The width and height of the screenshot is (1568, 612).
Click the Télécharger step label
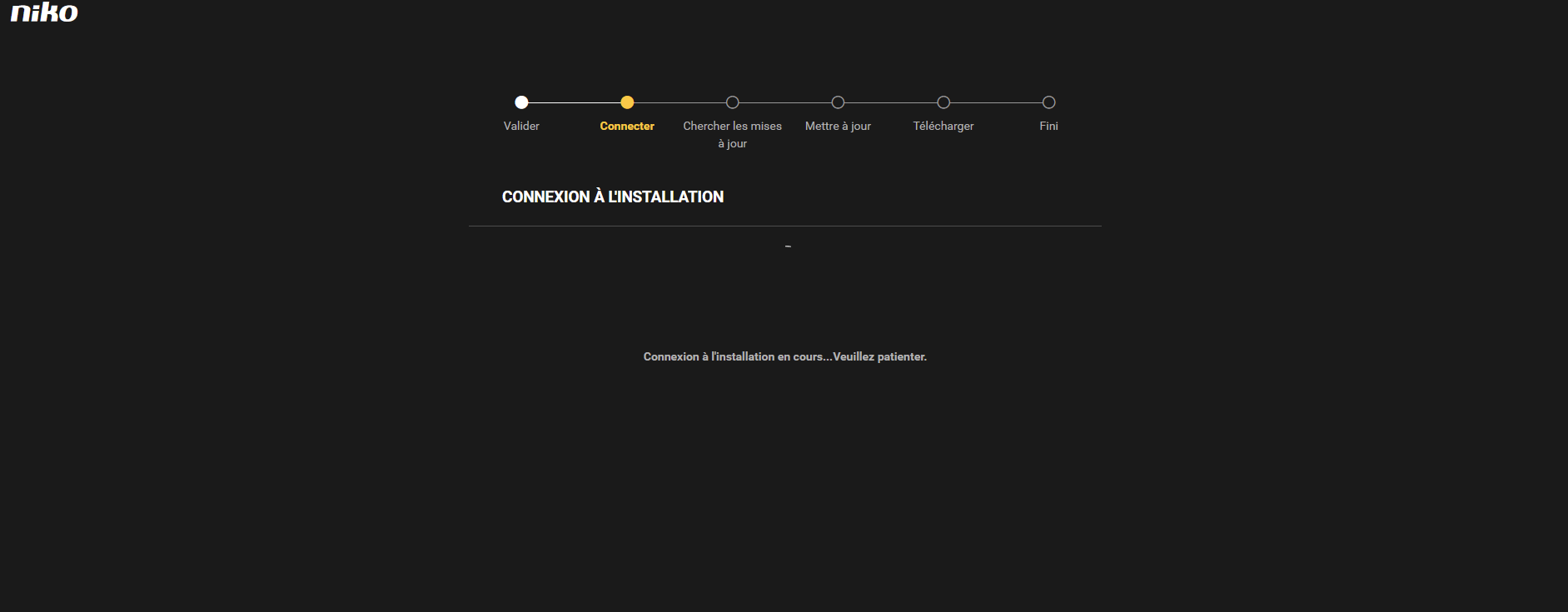point(943,126)
